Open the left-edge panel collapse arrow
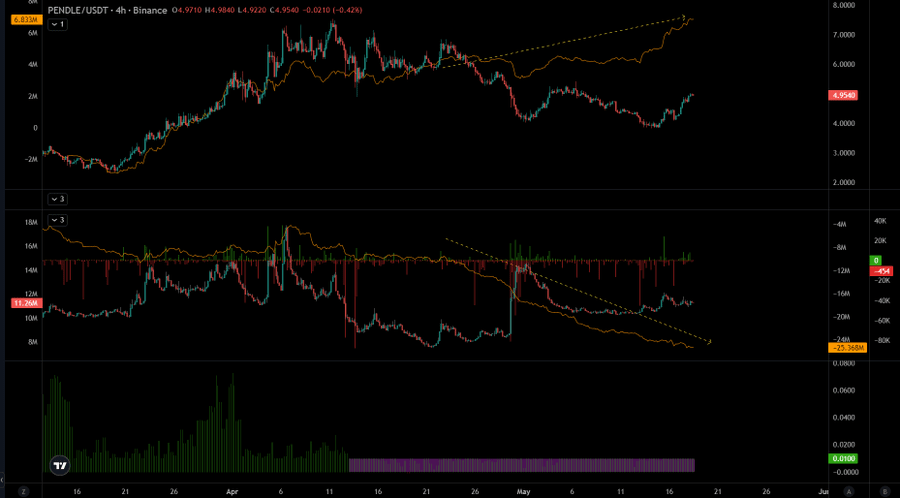 tap(2, 478)
